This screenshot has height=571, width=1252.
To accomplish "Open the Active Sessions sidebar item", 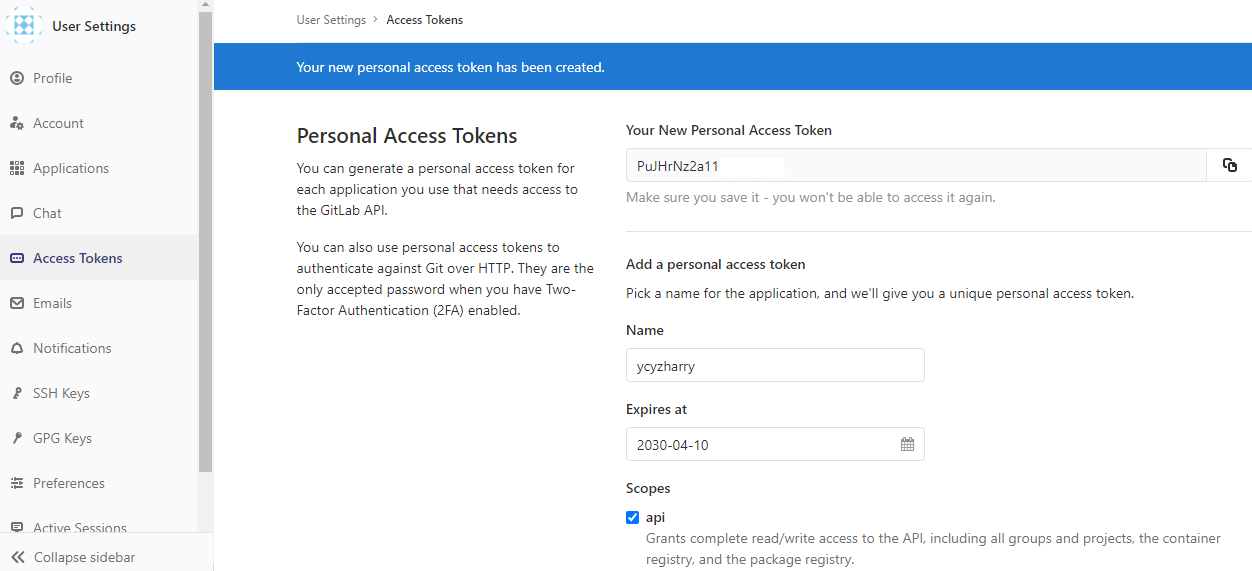I will pyautogui.click(x=79, y=526).
